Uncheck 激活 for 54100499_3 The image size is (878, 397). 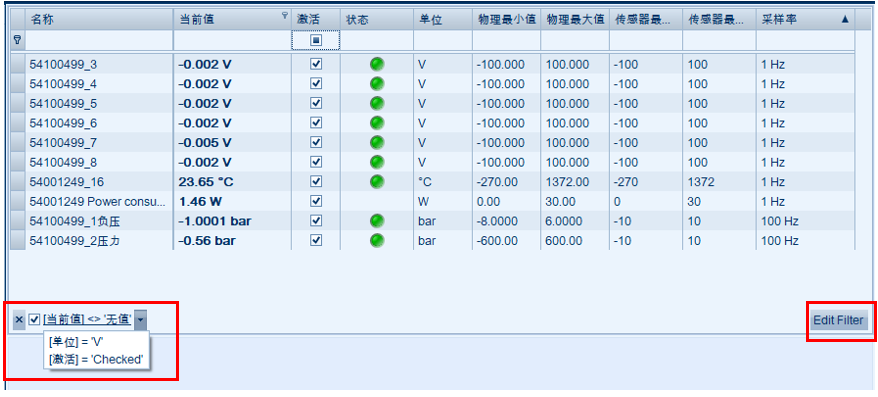(316, 64)
